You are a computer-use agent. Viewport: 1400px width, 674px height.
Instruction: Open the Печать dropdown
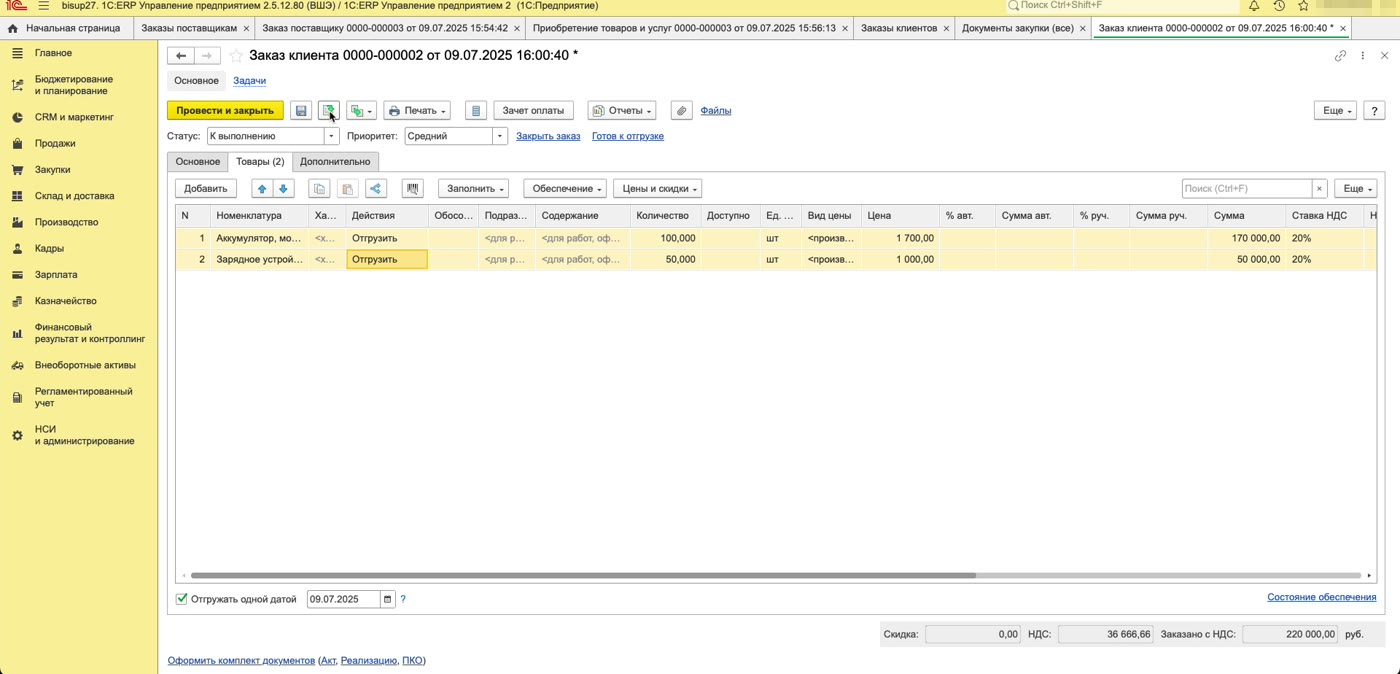(417, 110)
